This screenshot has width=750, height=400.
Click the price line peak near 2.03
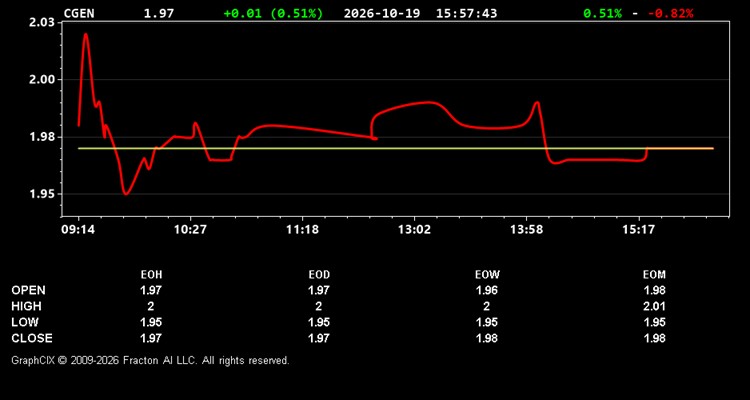pyautogui.click(x=86, y=34)
